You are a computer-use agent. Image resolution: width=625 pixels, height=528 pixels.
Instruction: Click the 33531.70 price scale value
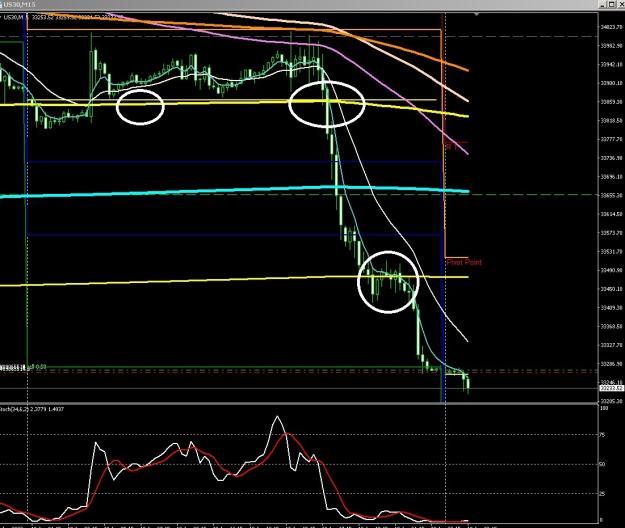point(611,251)
